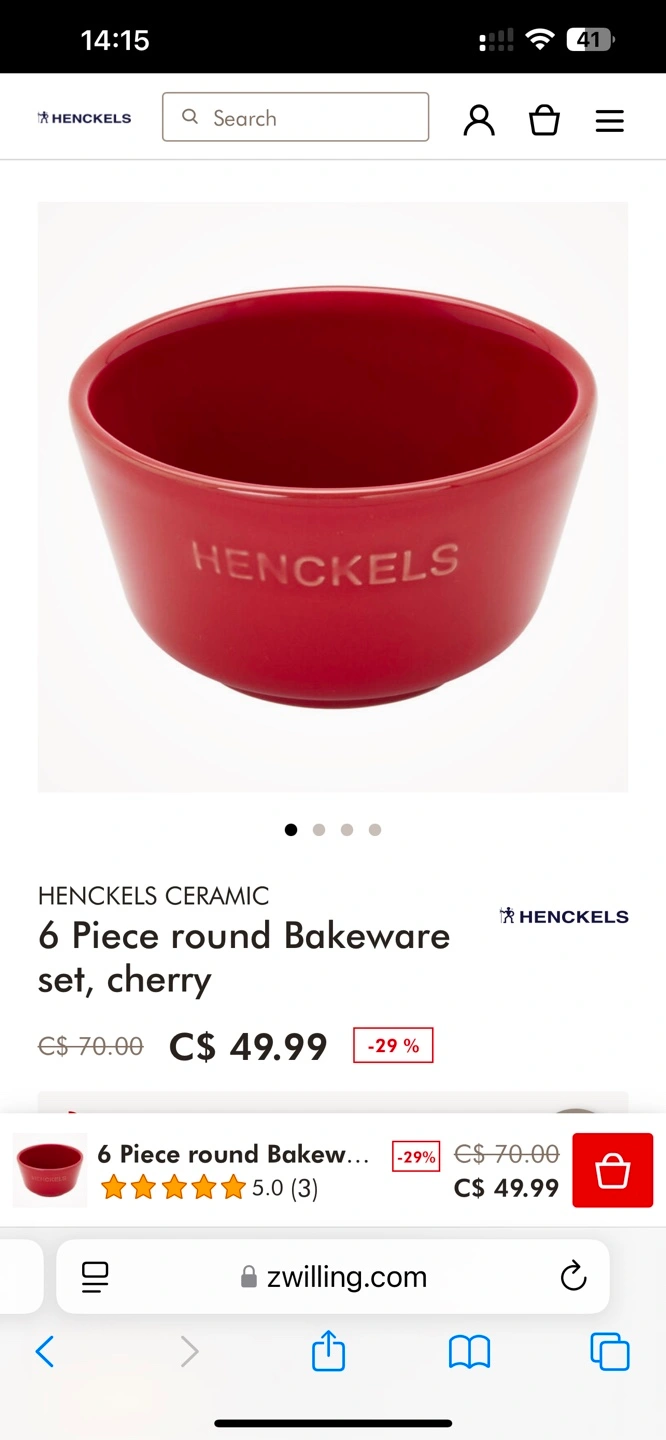Screen dimensions: 666x1440
Task: Open the hamburger menu
Action: 610,121
